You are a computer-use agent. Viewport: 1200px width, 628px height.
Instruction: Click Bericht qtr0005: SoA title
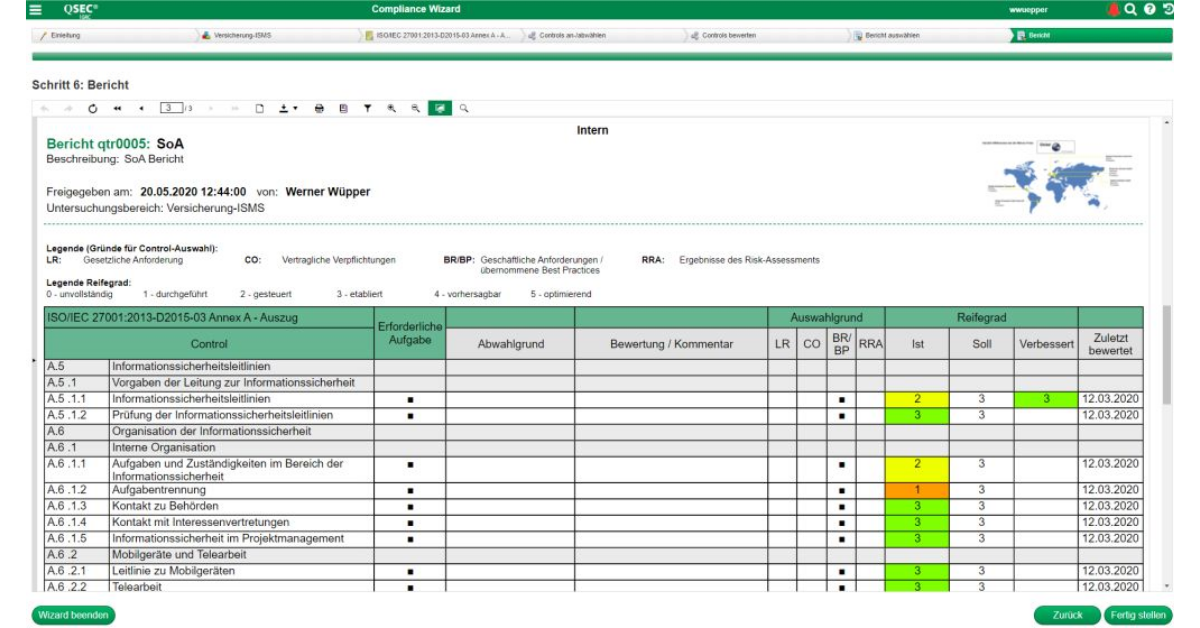[115, 144]
